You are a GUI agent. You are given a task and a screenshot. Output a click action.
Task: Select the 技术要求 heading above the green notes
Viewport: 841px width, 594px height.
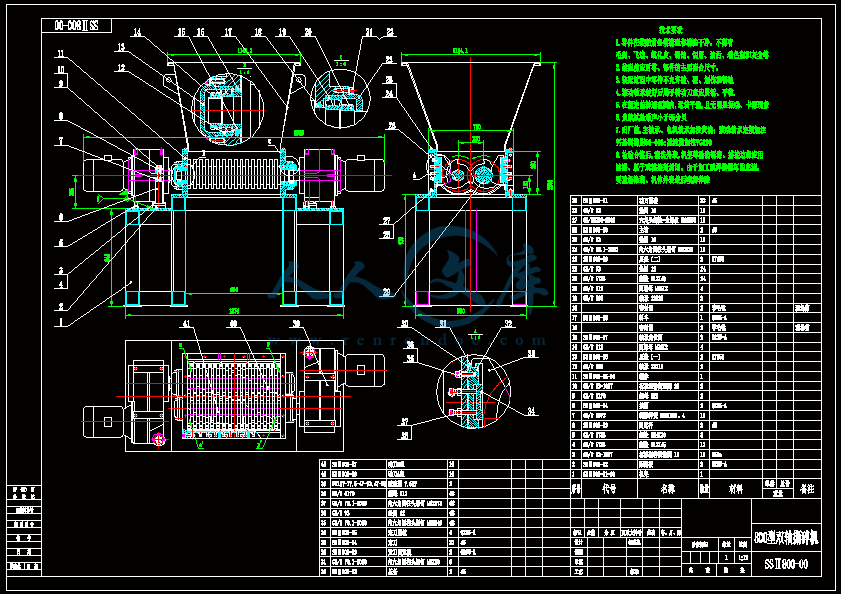(670, 30)
